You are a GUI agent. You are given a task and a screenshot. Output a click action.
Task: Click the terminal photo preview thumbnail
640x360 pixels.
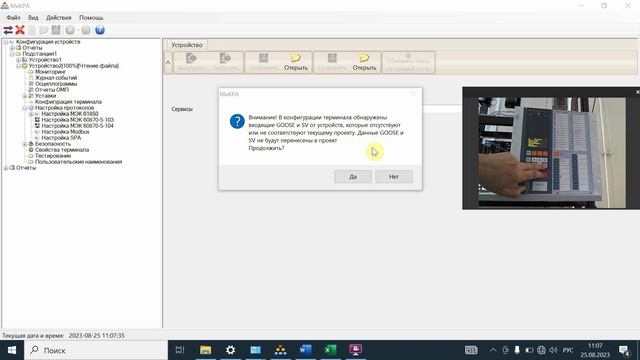pos(552,152)
